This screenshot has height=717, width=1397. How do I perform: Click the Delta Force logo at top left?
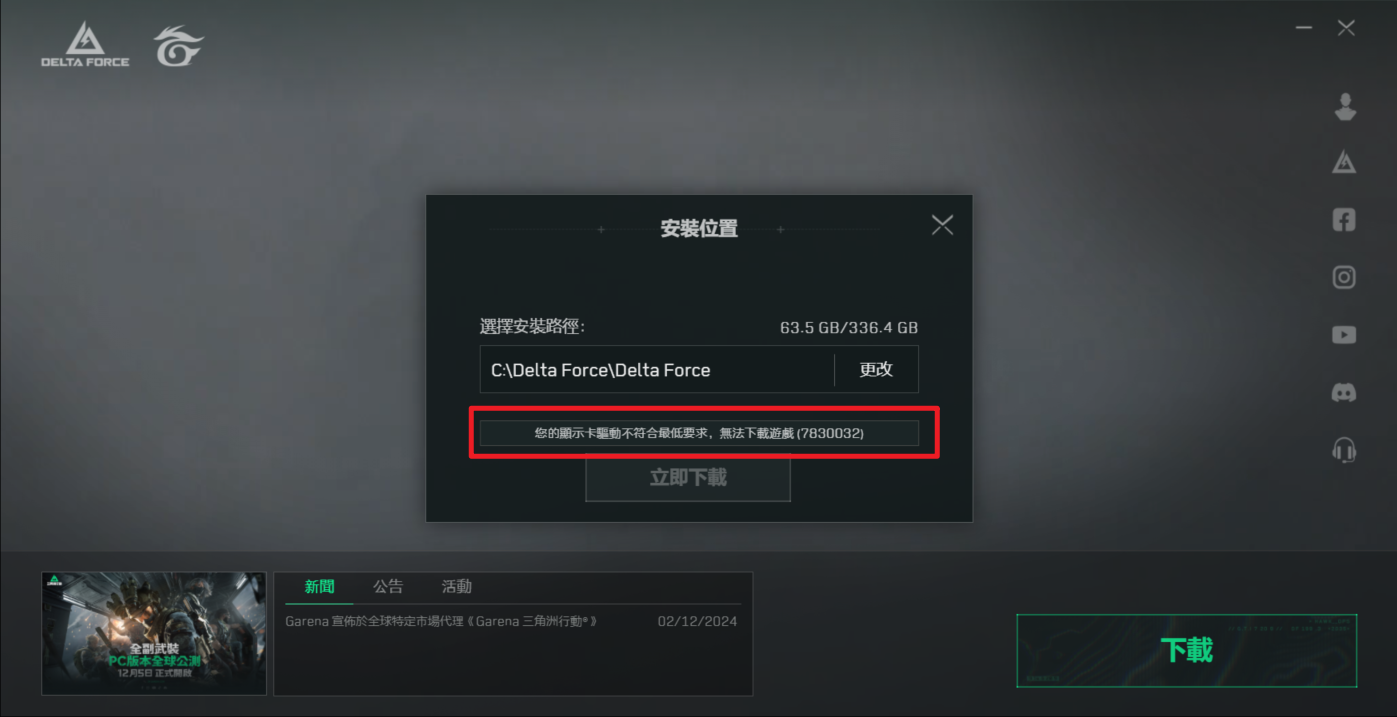pyautogui.click(x=85, y=44)
